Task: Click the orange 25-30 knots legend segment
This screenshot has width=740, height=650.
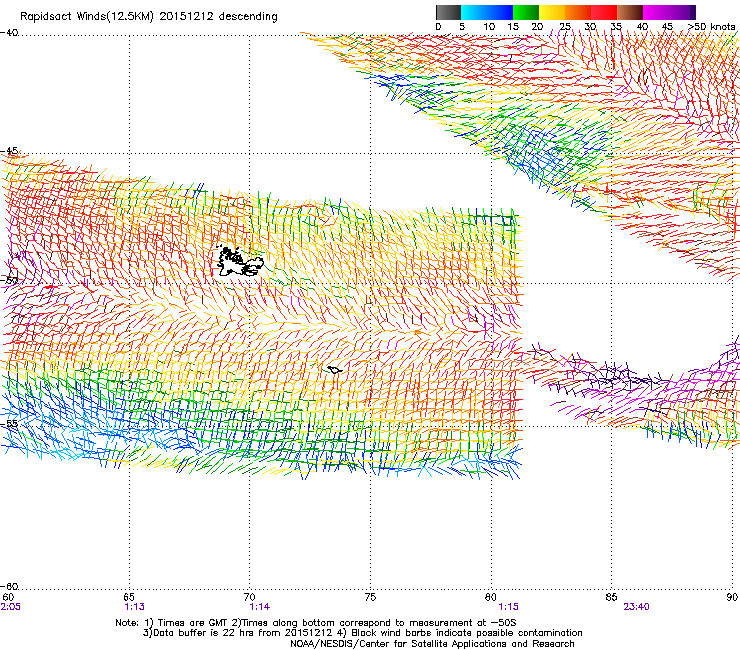Action: (x=578, y=12)
